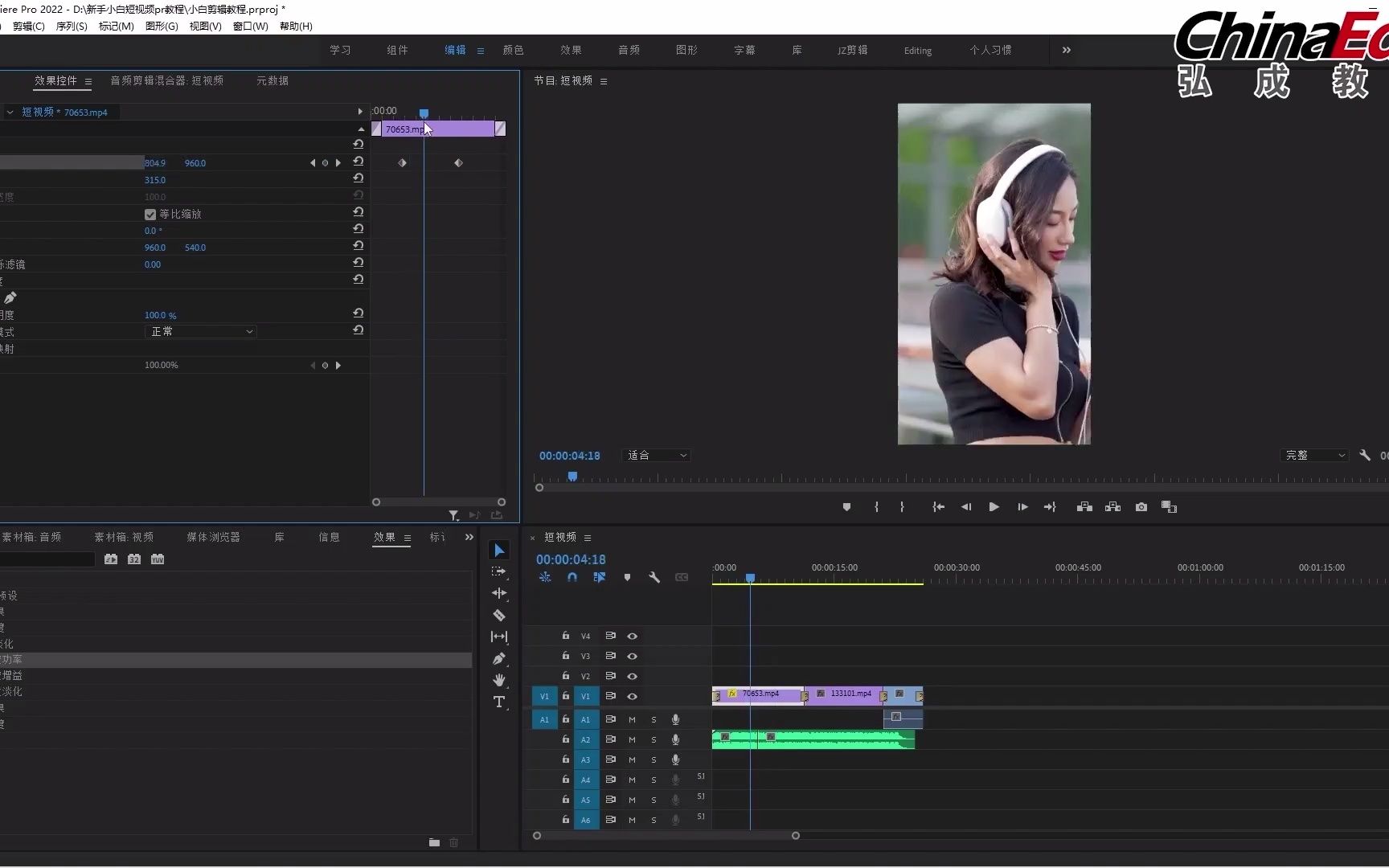Add marker in Program monitor
Screen dimensions: 1389x868
pyautogui.click(x=846, y=507)
